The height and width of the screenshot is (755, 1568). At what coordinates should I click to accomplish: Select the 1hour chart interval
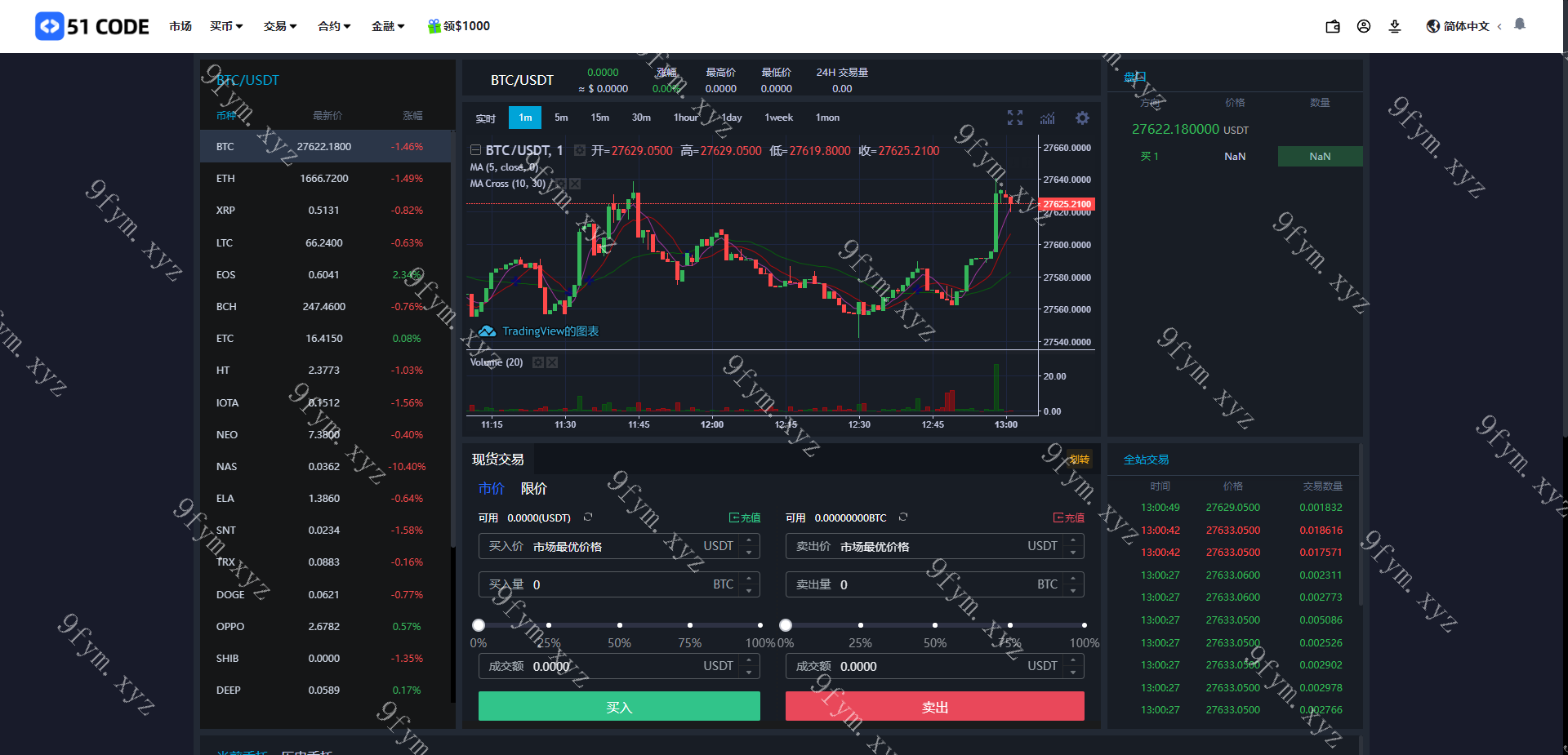coord(686,118)
